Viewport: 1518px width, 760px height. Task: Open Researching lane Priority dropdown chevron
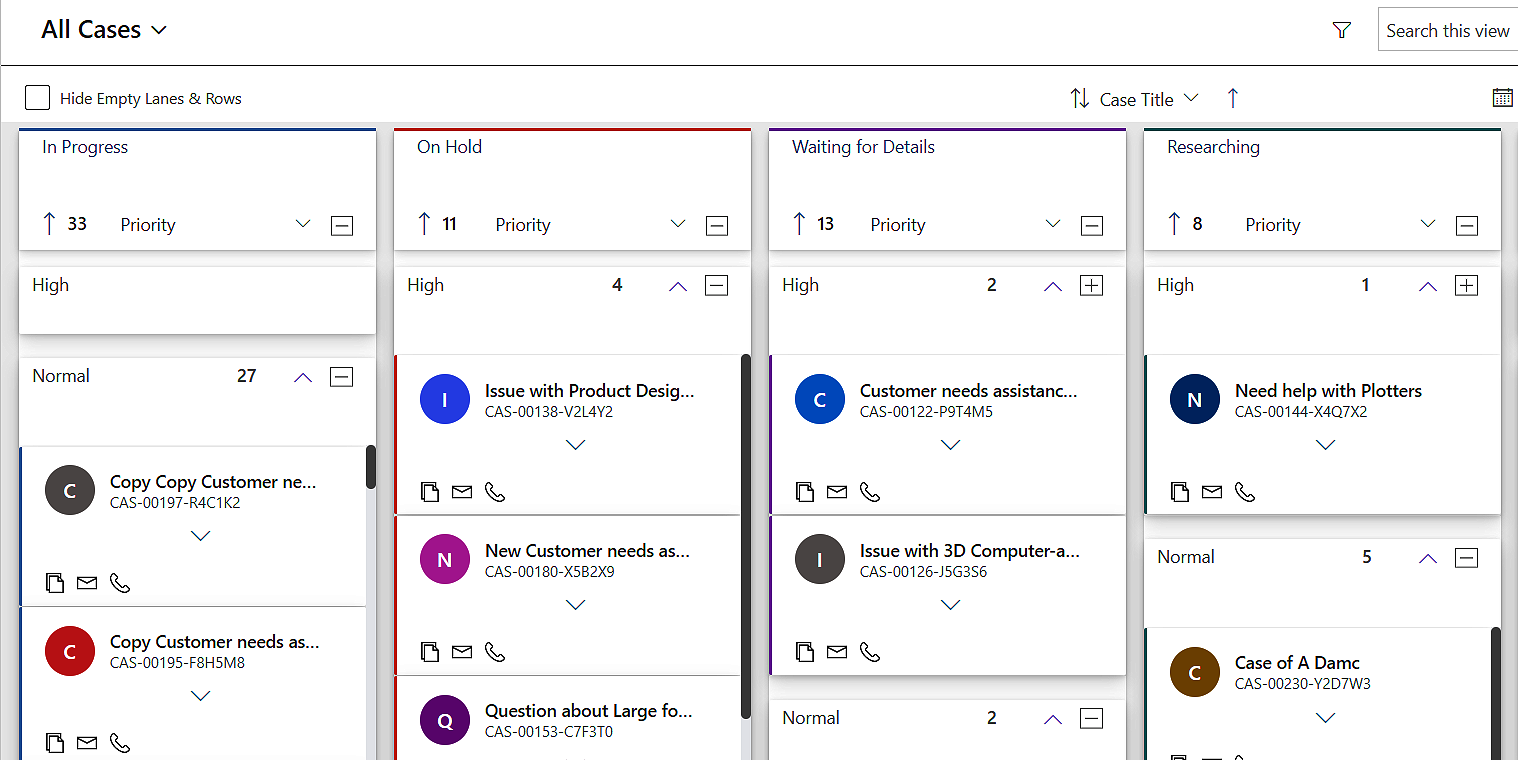pos(1428,224)
